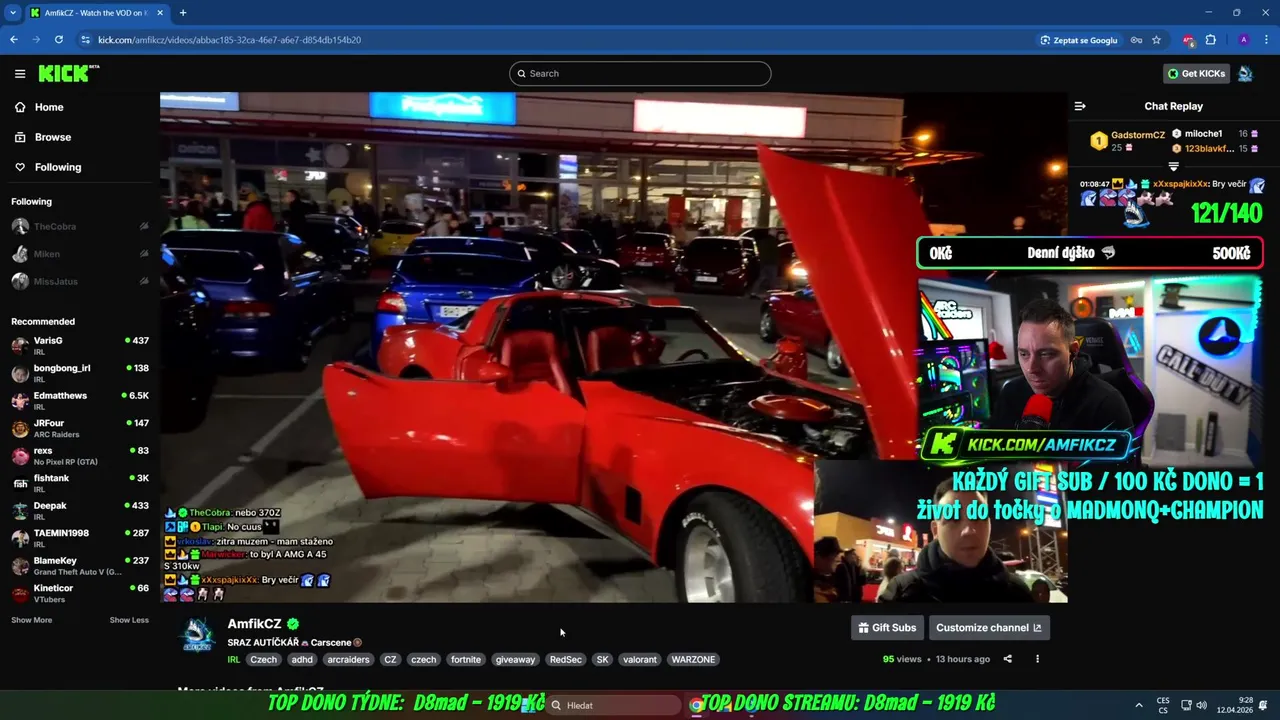Open Kineticor recommended channel

80,593
